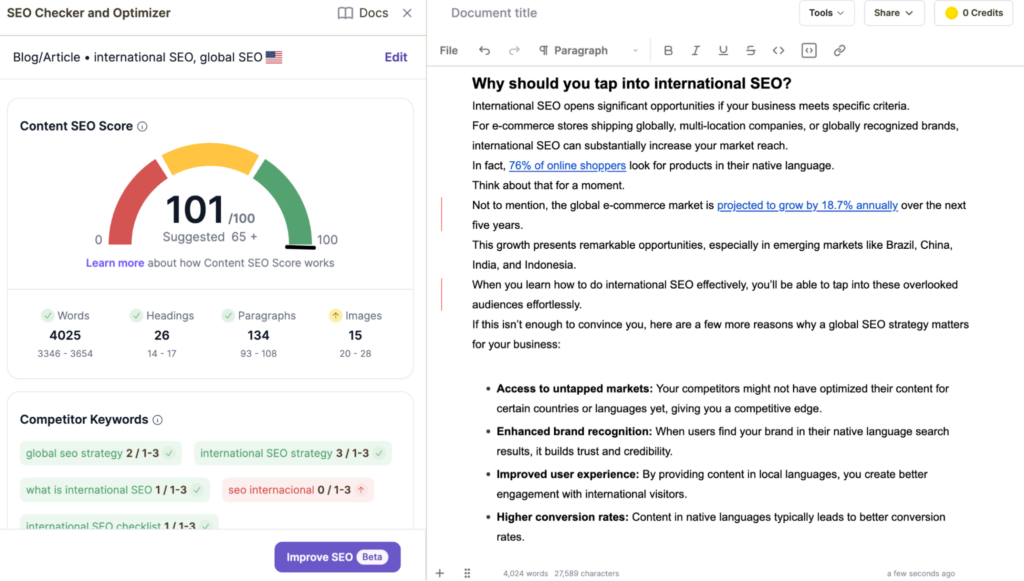Close the SEO Checker panel
Image resolution: width=1024 pixels, height=581 pixels.
coord(407,13)
